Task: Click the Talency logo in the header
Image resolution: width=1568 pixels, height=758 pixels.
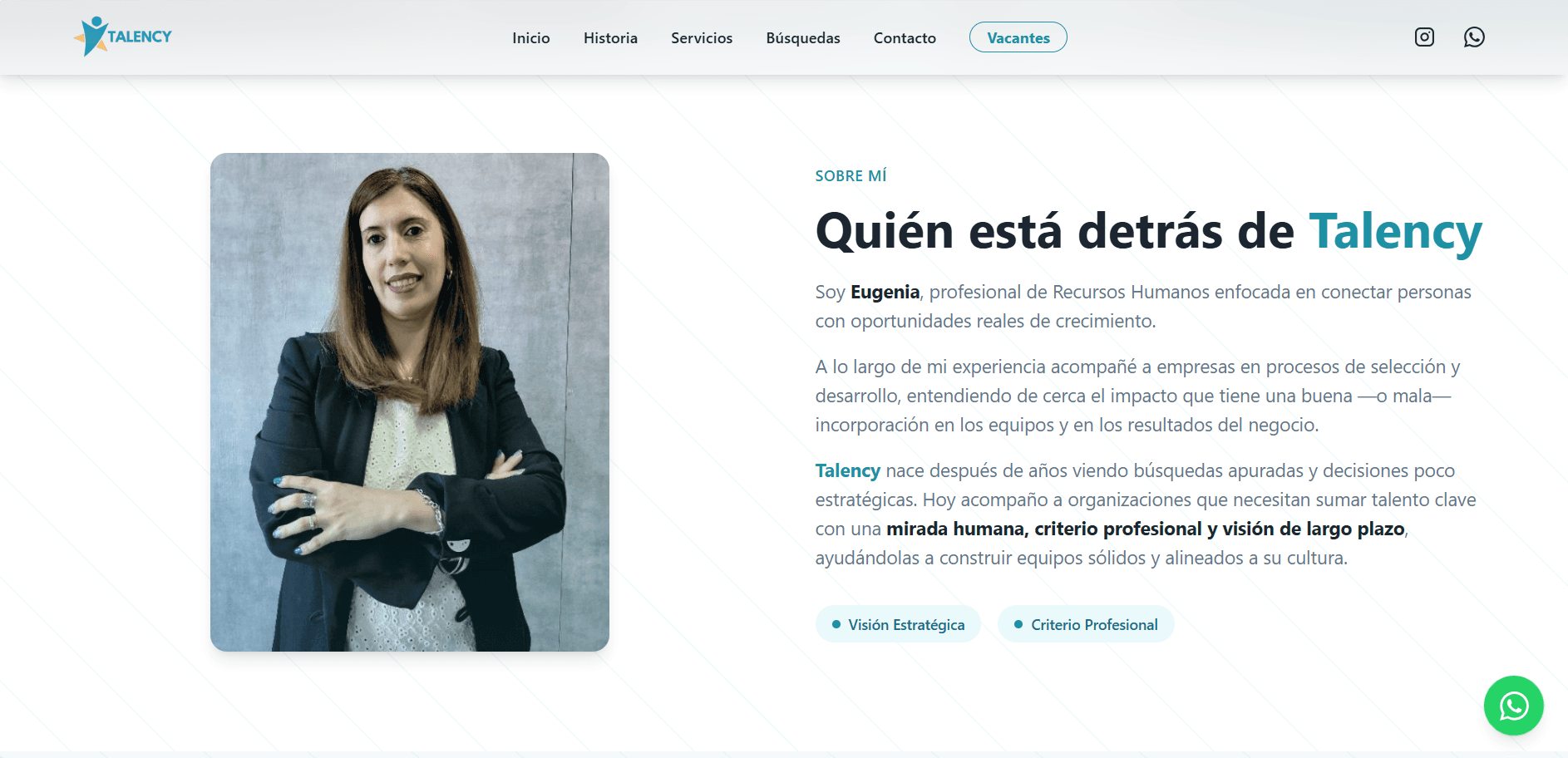Action: tap(123, 37)
